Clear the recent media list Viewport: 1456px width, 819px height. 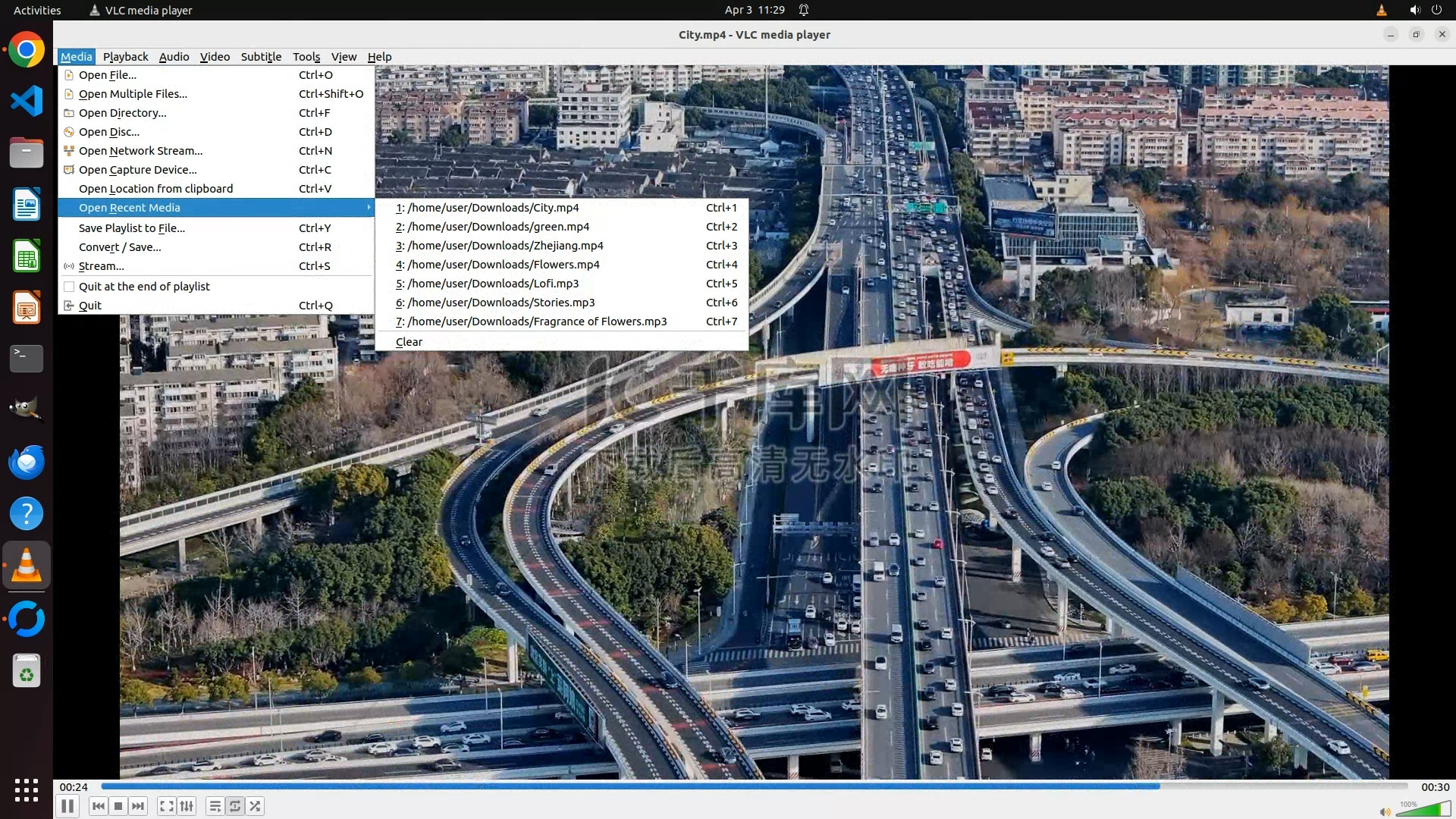pyautogui.click(x=409, y=342)
